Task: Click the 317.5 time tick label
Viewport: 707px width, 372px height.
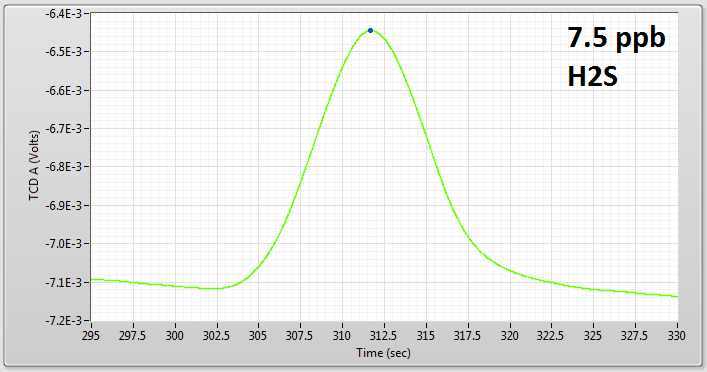Action: pos(468,336)
